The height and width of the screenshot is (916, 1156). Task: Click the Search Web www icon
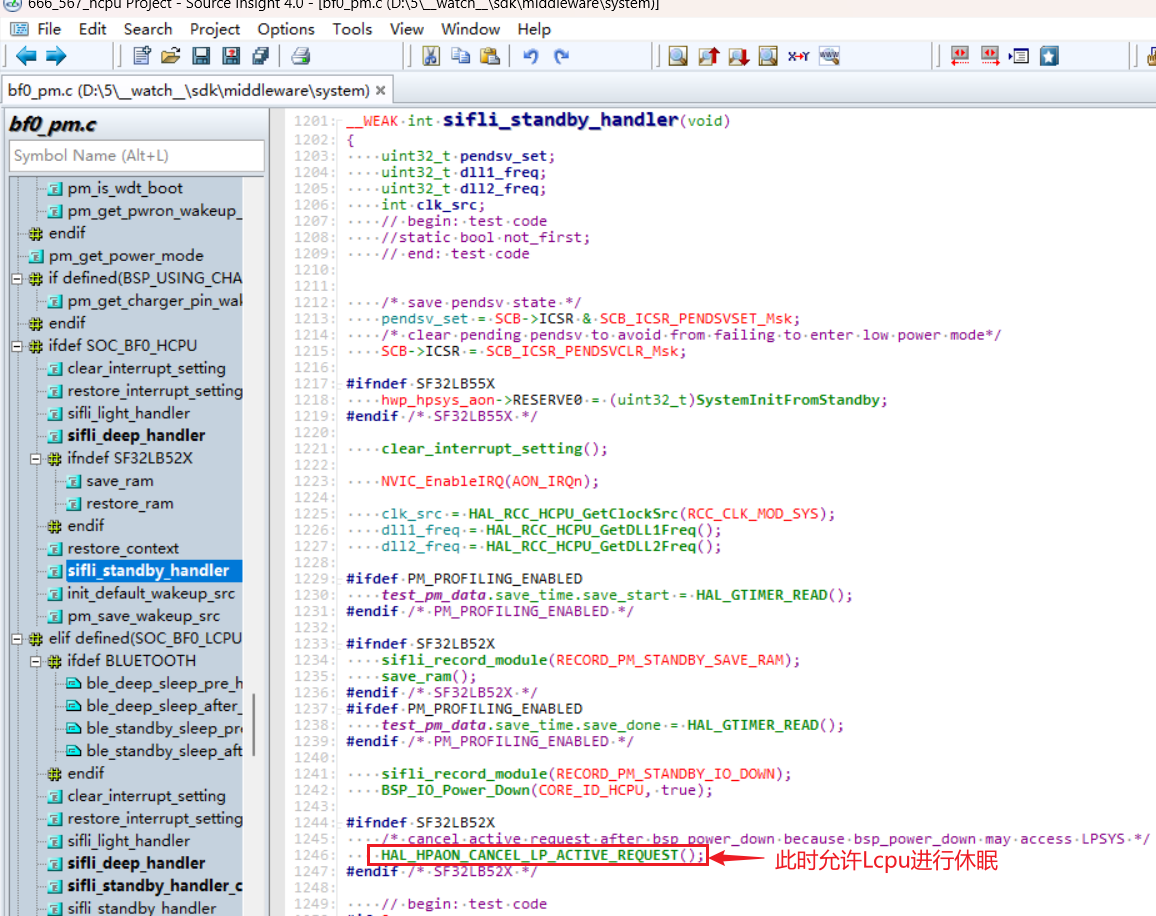click(x=829, y=56)
